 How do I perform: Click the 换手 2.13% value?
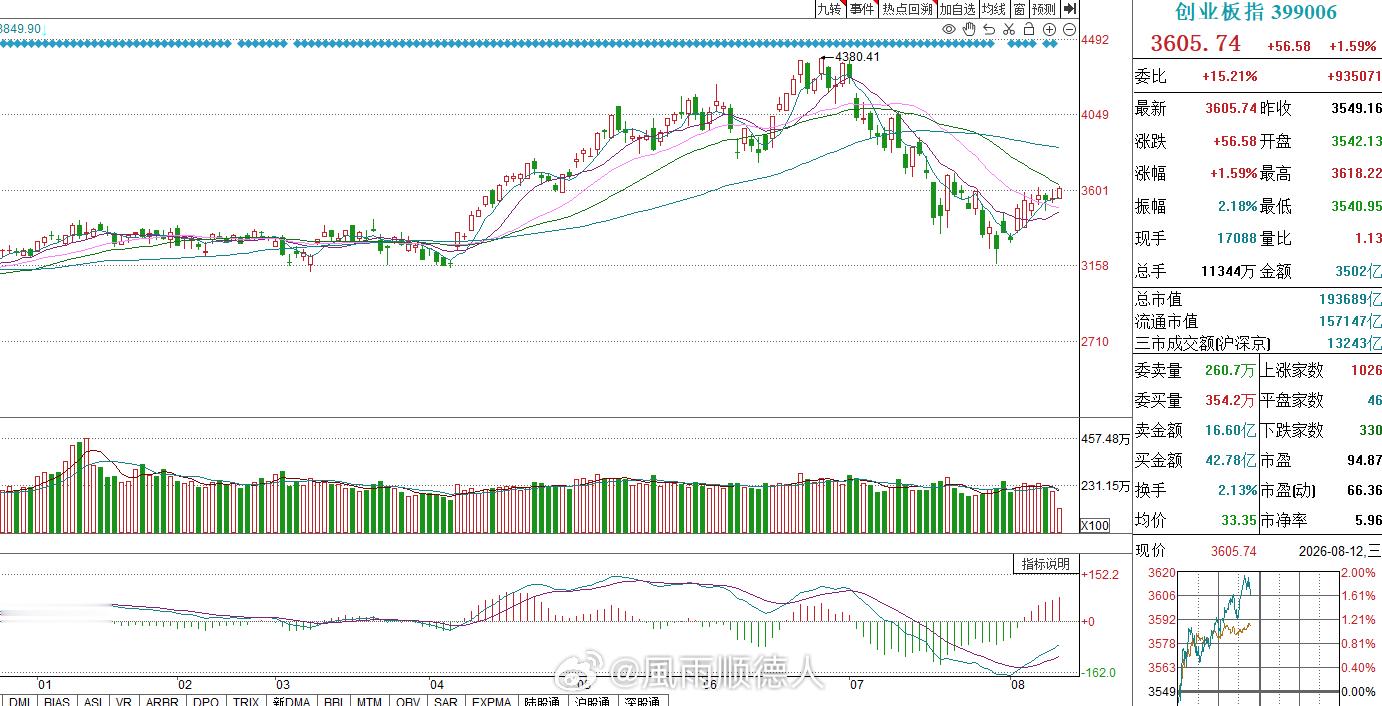[x=1238, y=490]
